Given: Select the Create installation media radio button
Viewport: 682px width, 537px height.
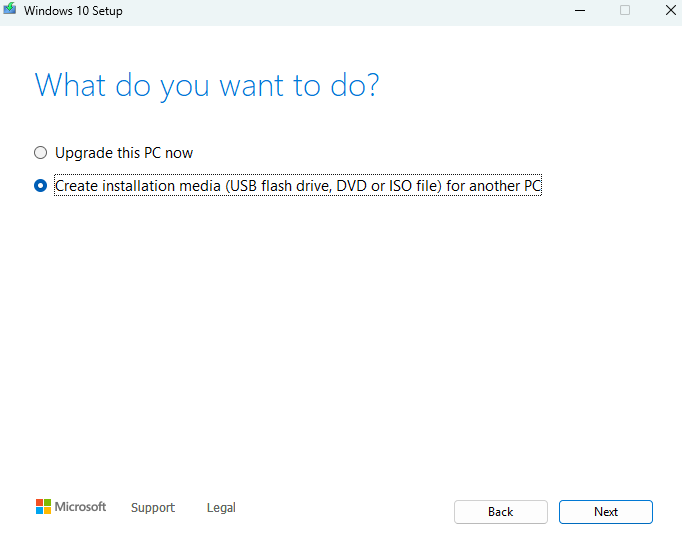Looking at the screenshot, I should (40, 186).
